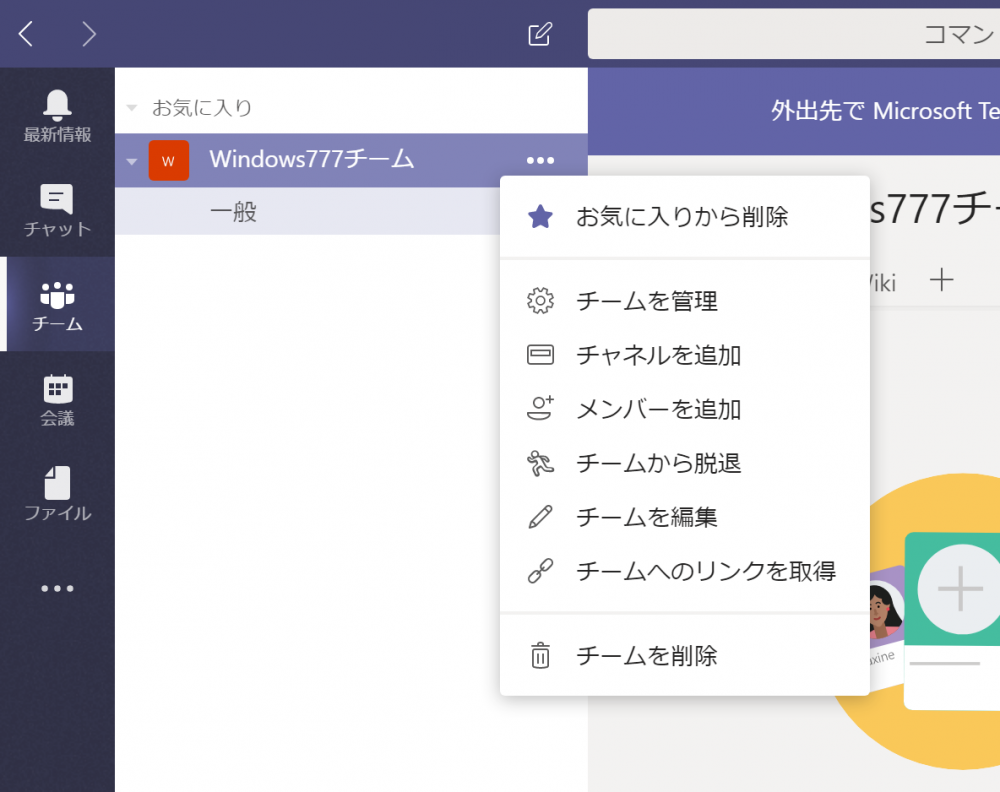Viewport: 1000px width, 792px height.
Task: Click the team's more options ellipsis
Action: 540,160
